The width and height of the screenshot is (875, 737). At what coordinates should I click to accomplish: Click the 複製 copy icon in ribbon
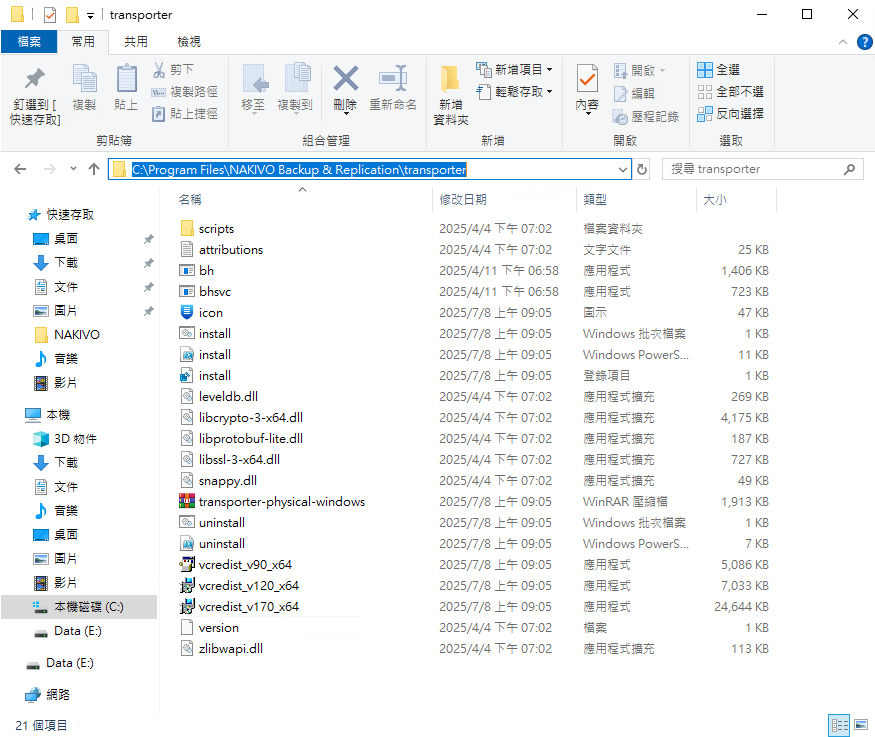tap(84, 78)
